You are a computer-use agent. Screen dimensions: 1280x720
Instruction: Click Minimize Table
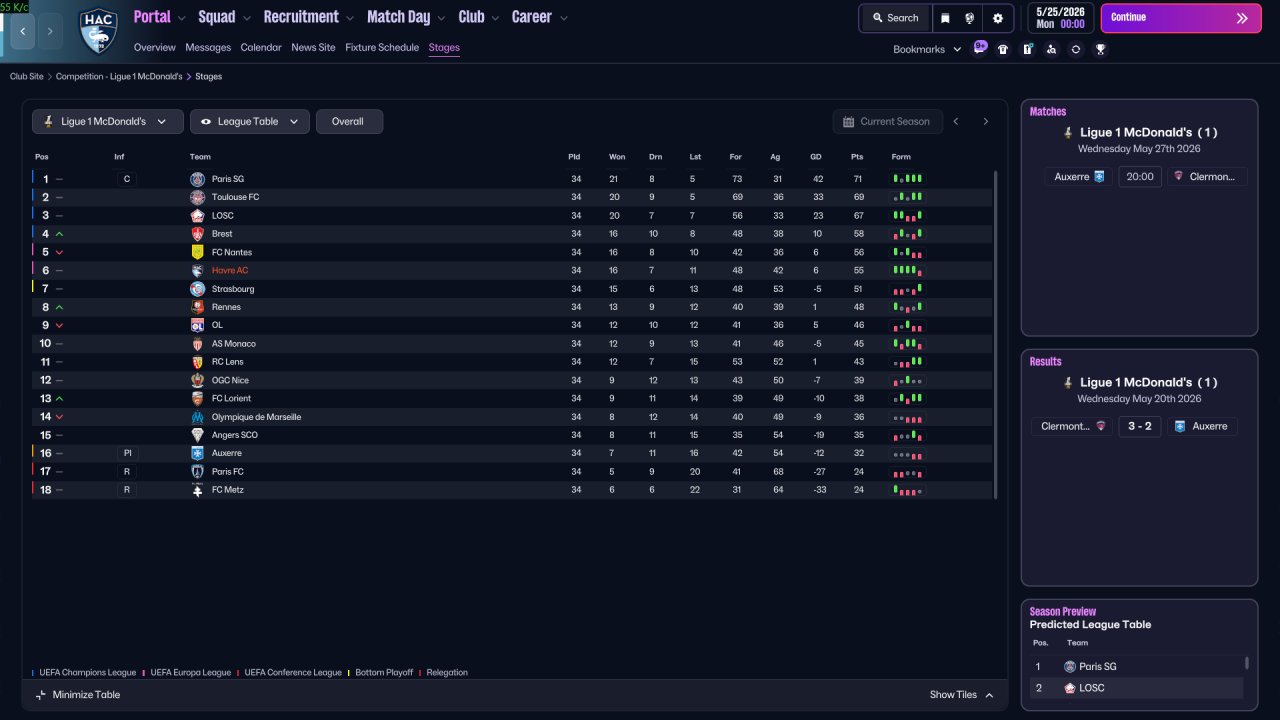click(x=78, y=695)
